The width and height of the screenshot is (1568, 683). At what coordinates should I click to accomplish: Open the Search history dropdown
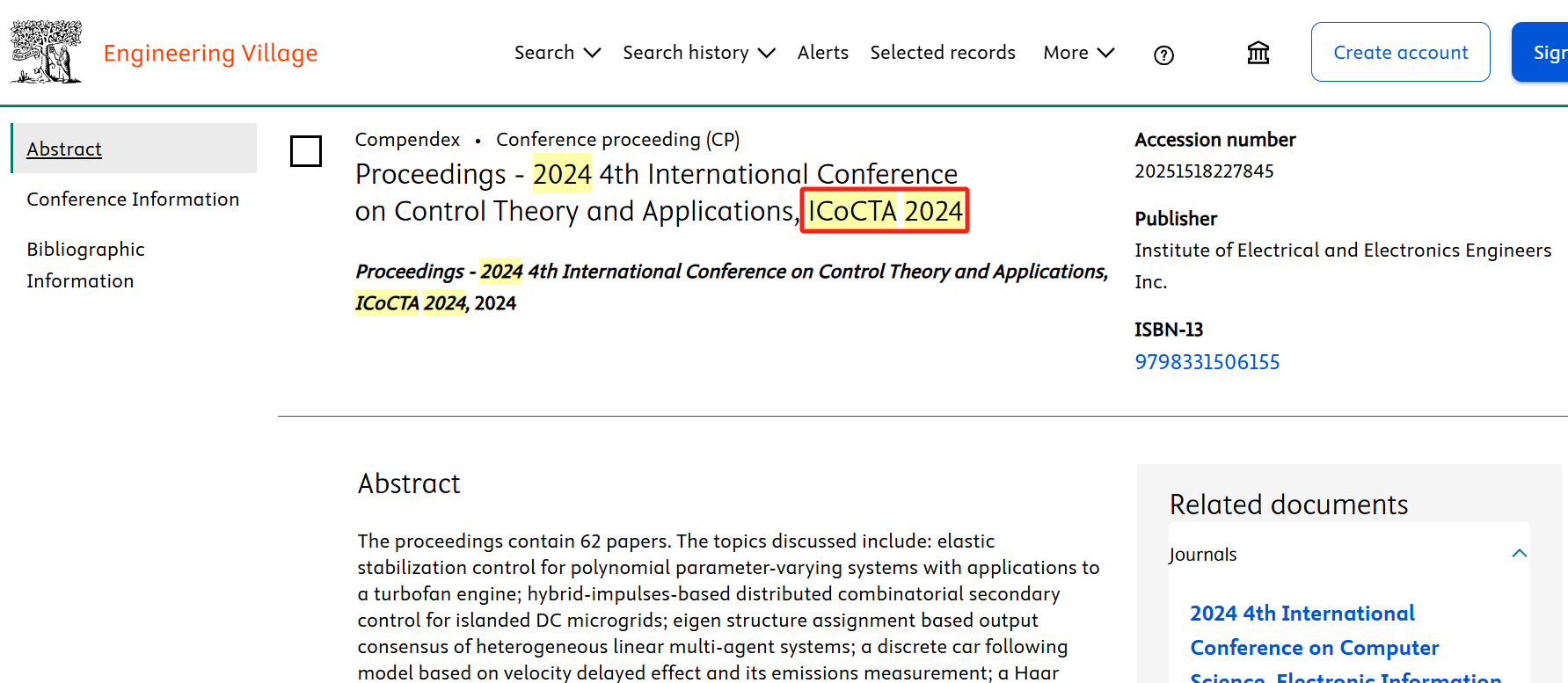(x=699, y=53)
